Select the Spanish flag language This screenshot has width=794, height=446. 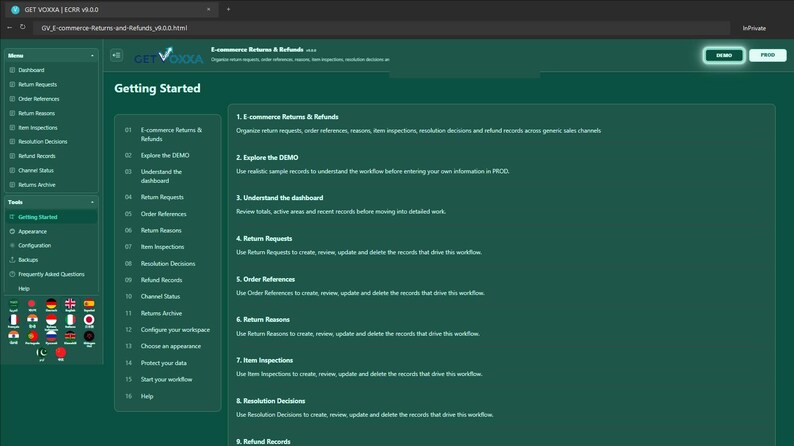[x=89, y=304]
